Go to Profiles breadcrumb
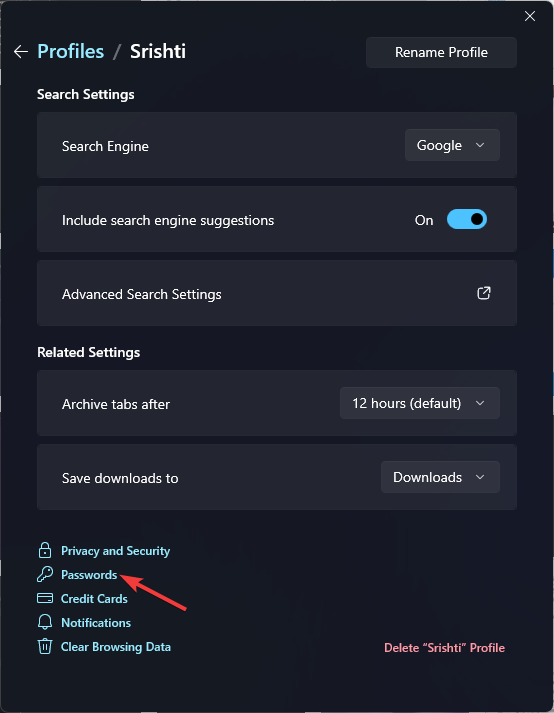Image resolution: width=554 pixels, height=713 pixels. click(71, 51)
